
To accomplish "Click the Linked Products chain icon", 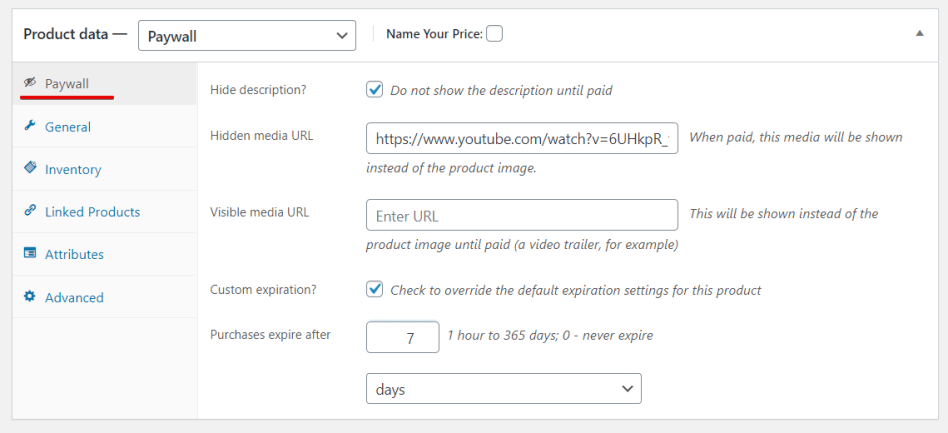I will coord(30,211).
